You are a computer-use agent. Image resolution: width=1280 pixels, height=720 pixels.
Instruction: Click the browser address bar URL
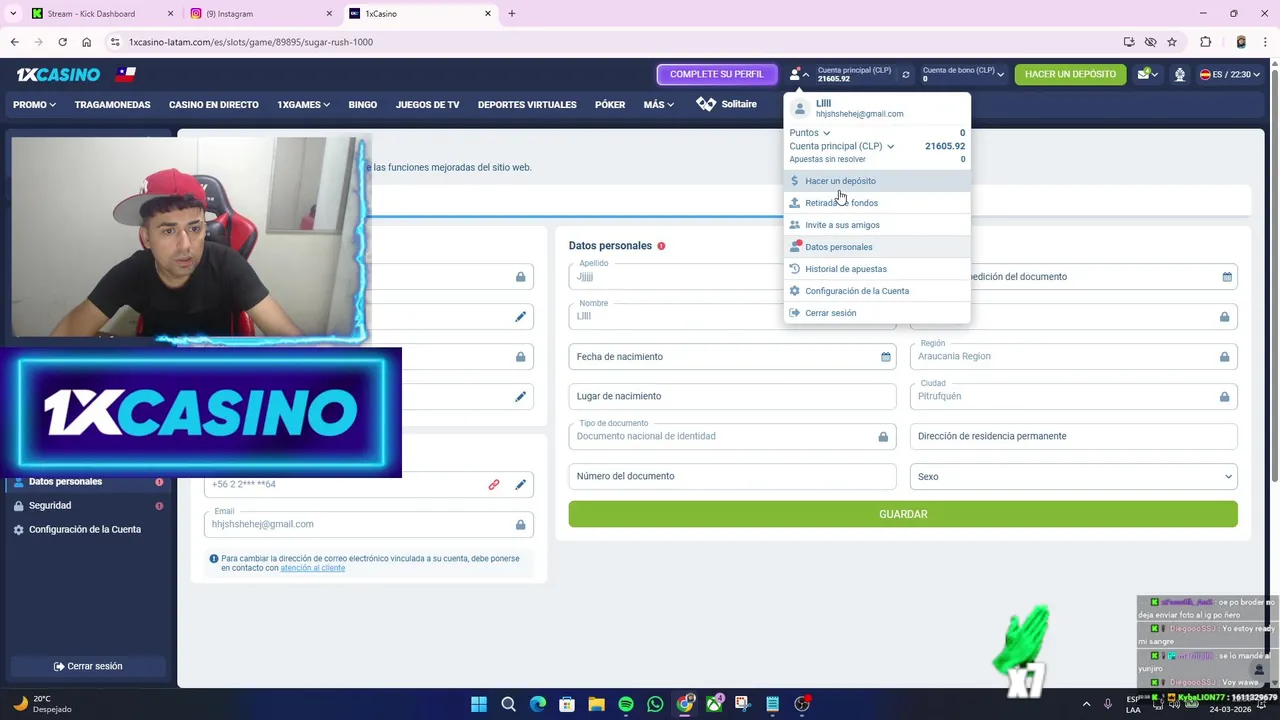pos(250,42)
